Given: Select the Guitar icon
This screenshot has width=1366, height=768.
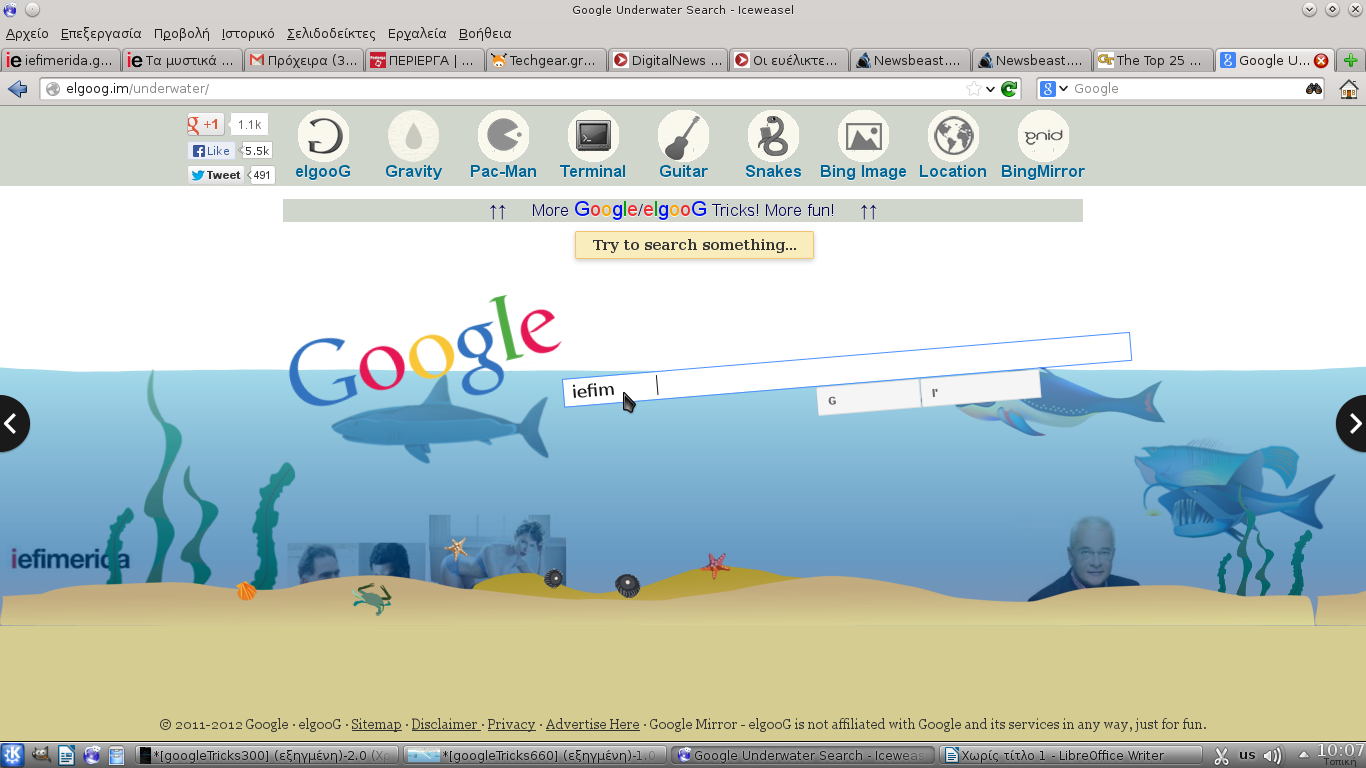Looking at the screenshot, I should tap(683, 136).
